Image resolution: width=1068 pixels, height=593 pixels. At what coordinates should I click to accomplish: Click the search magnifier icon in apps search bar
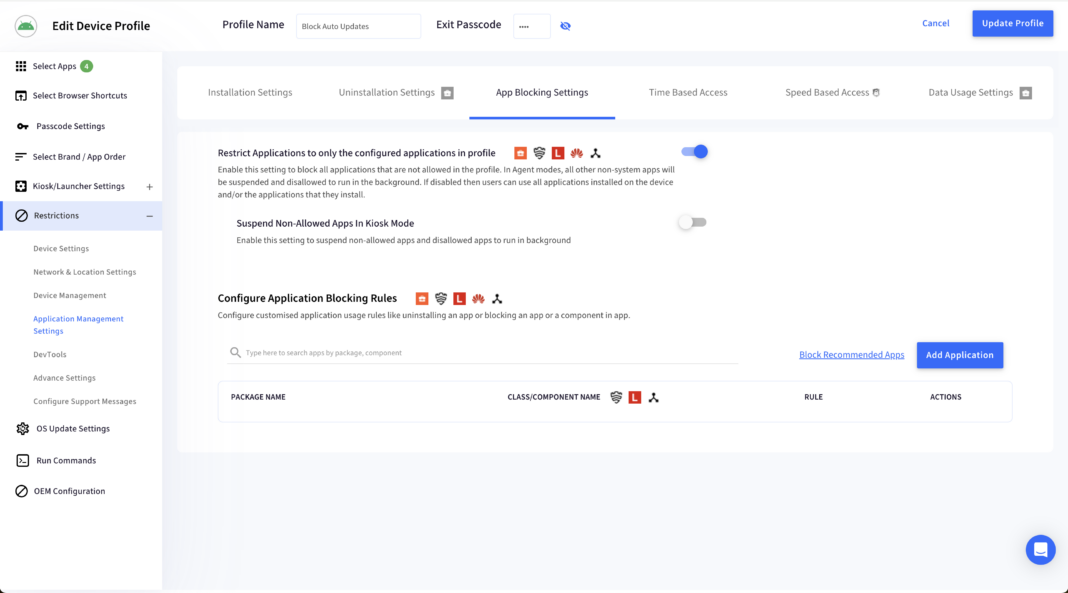(235, 353)
